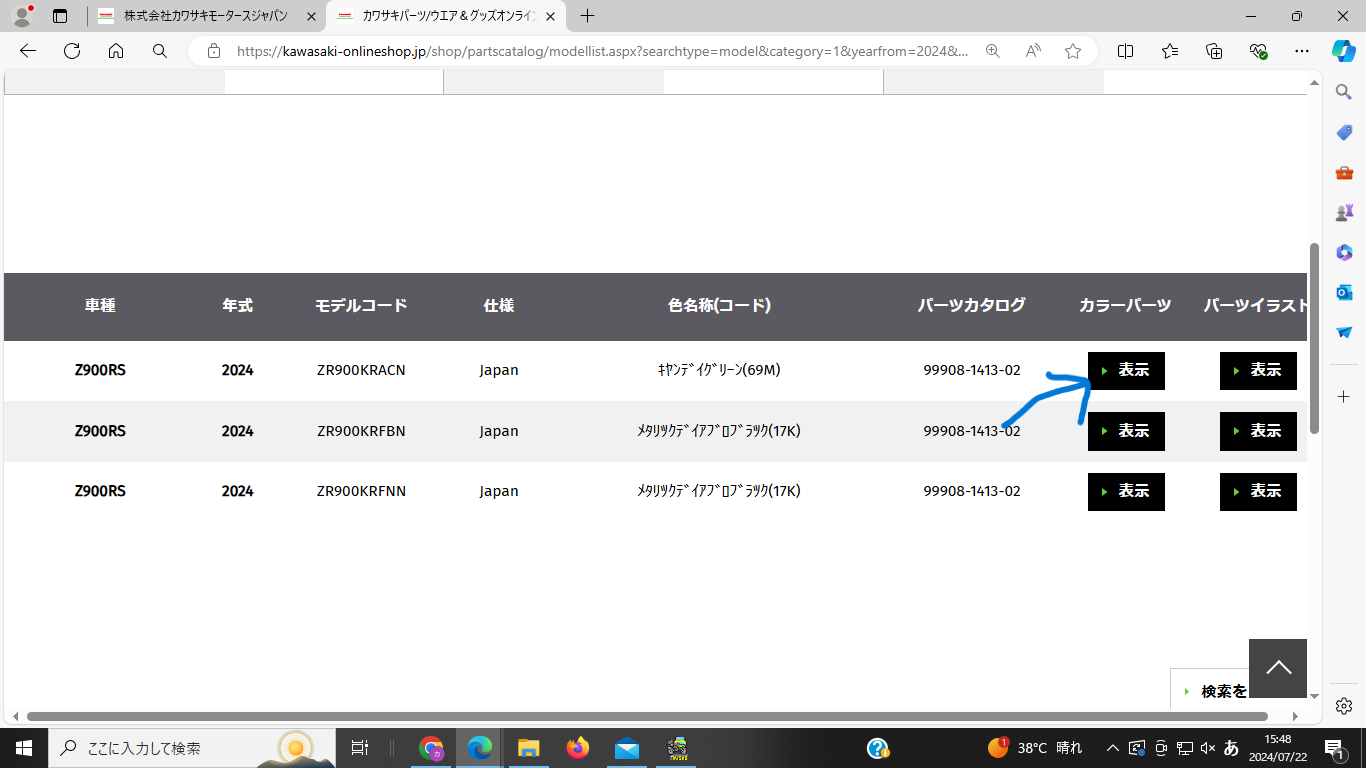Open the Collections icon in the toolbar
Image resolution: width=1366 pixels, height=768 pixels.
tap(1214, 51)
